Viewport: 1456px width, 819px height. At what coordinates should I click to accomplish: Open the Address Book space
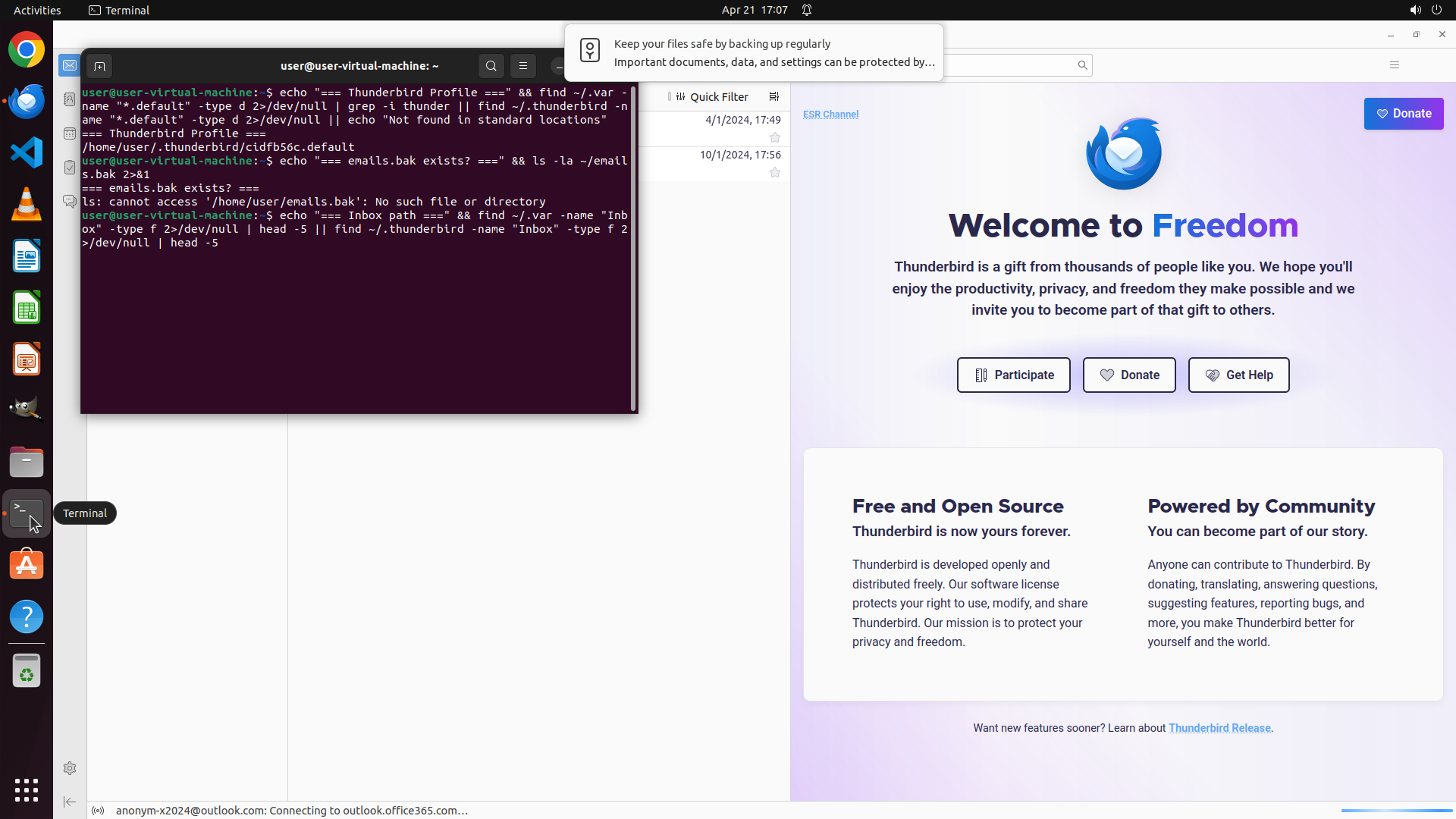click(x=69, y=99)
